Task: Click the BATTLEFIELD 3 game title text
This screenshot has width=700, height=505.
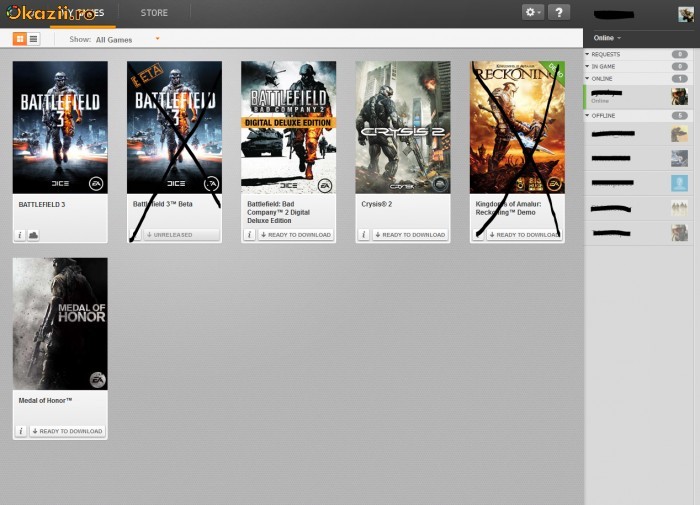Action: pyautogui.click(x=42, y=205)
